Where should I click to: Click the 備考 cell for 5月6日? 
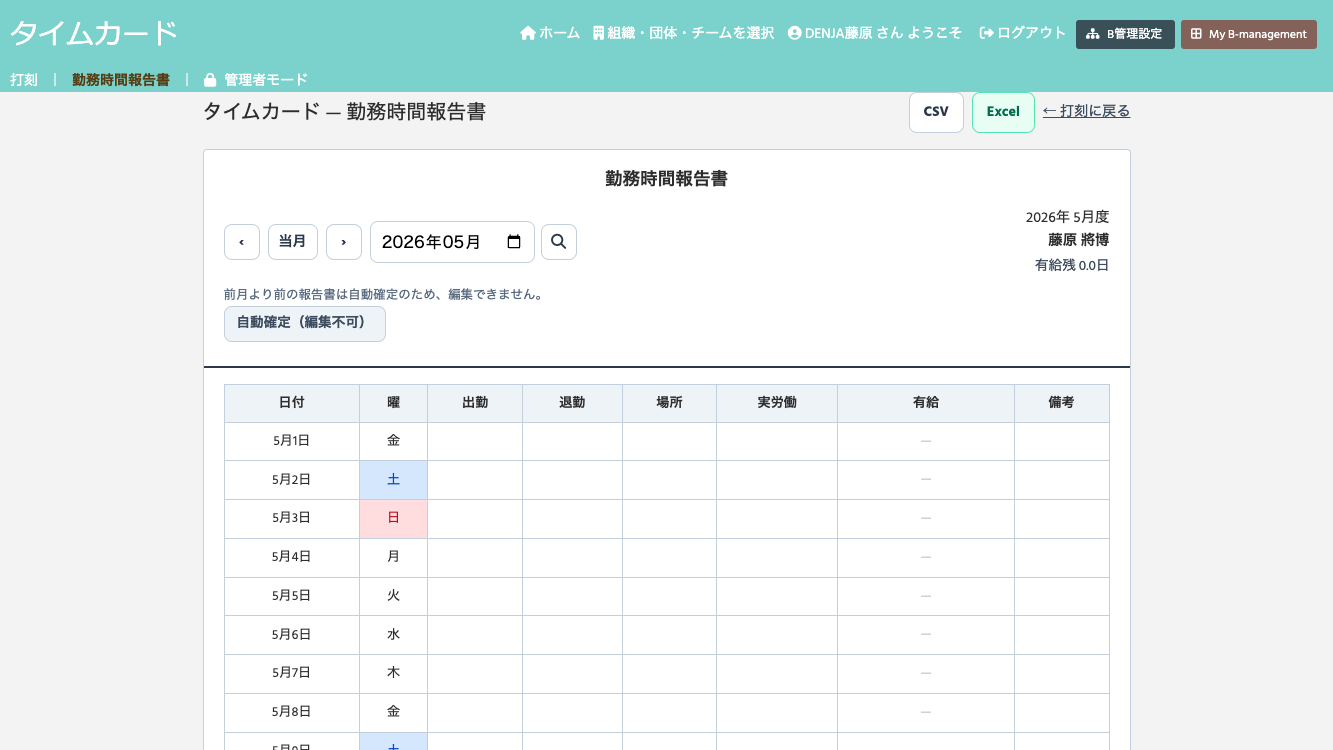coord(1062,635)
